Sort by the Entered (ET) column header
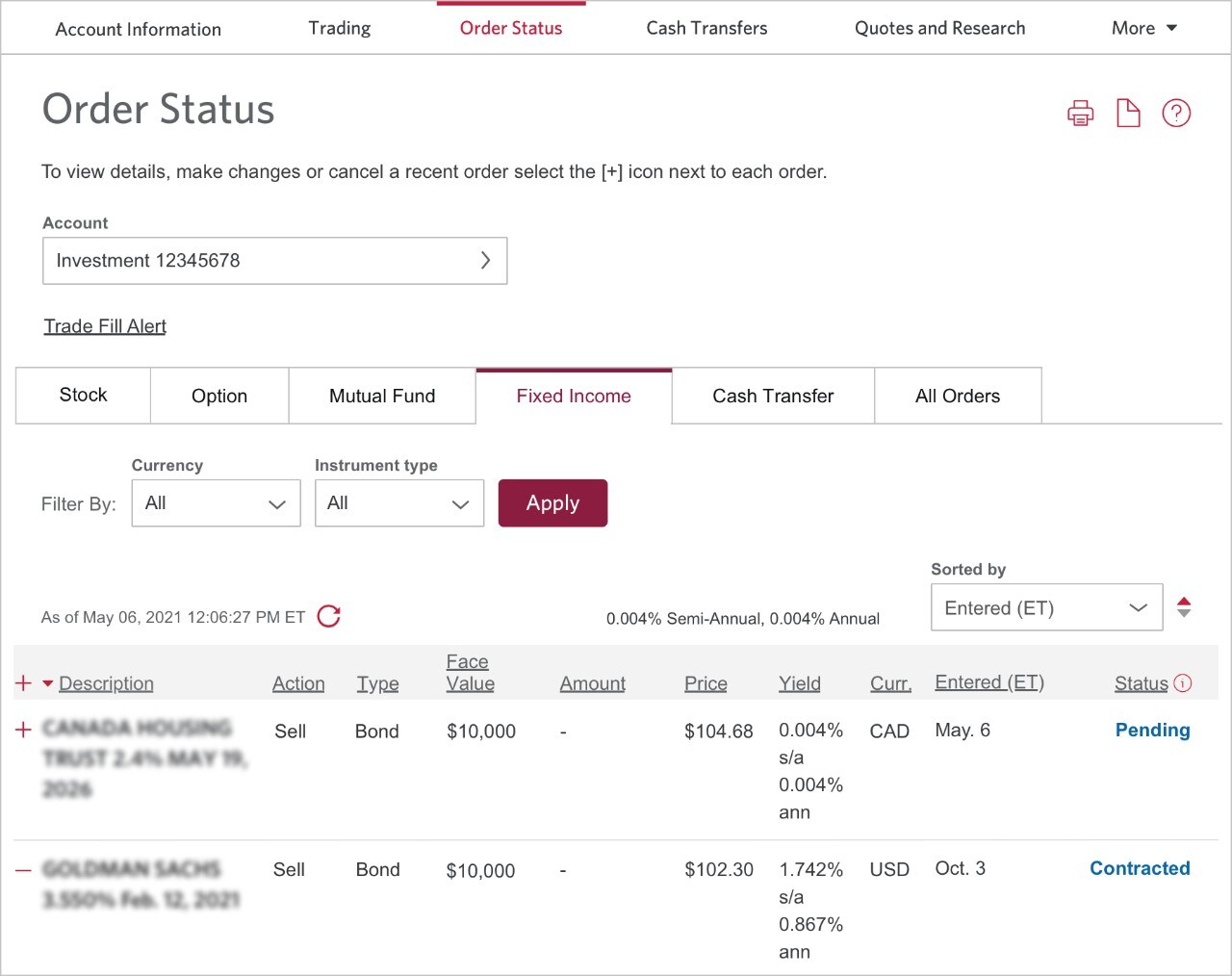 989,682
